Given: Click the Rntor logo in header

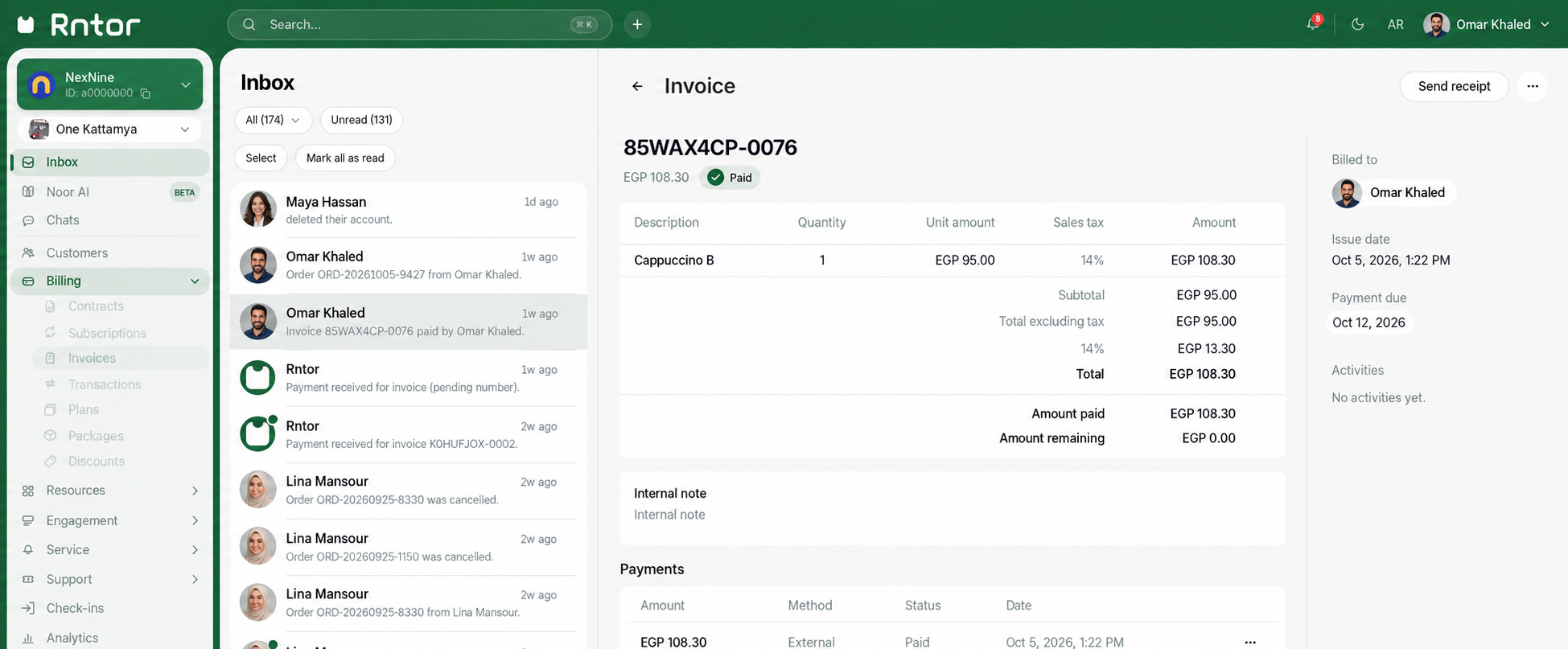Looking at the screenshot, I should click(78, 24).
